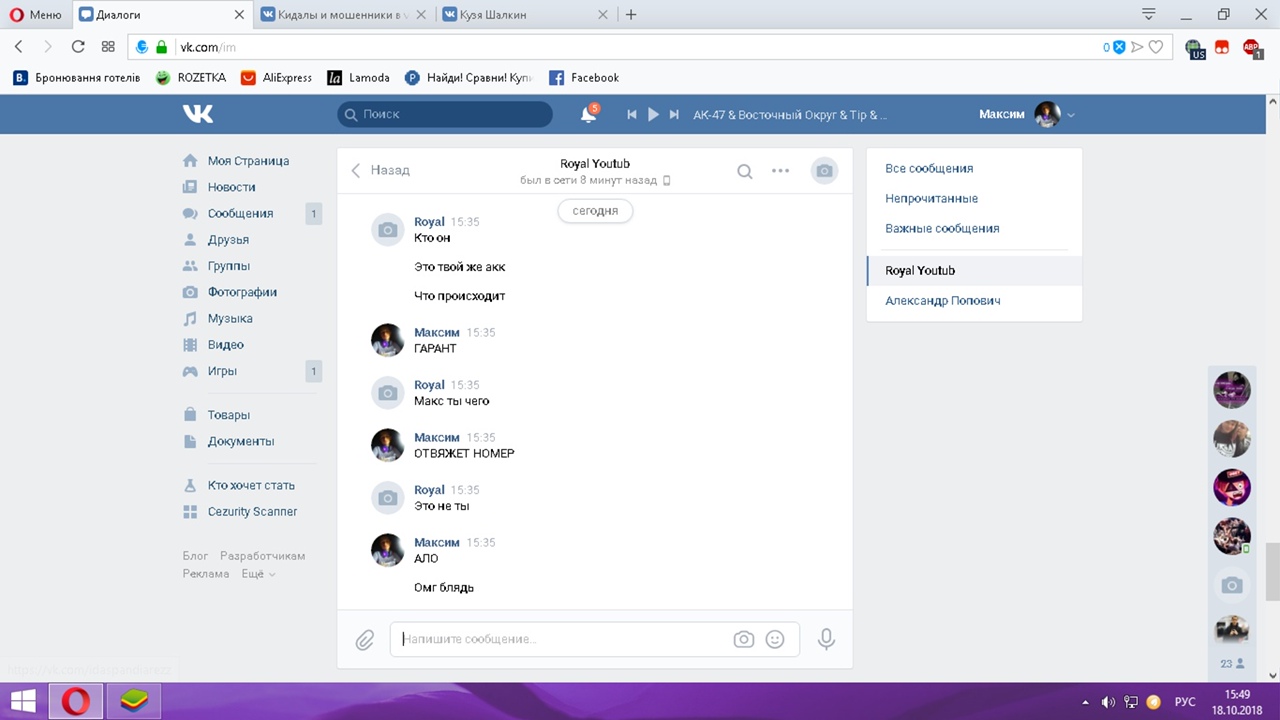Click the Windows Start button
Viewport: 1280px width, 720px height.
click(22, 701)
